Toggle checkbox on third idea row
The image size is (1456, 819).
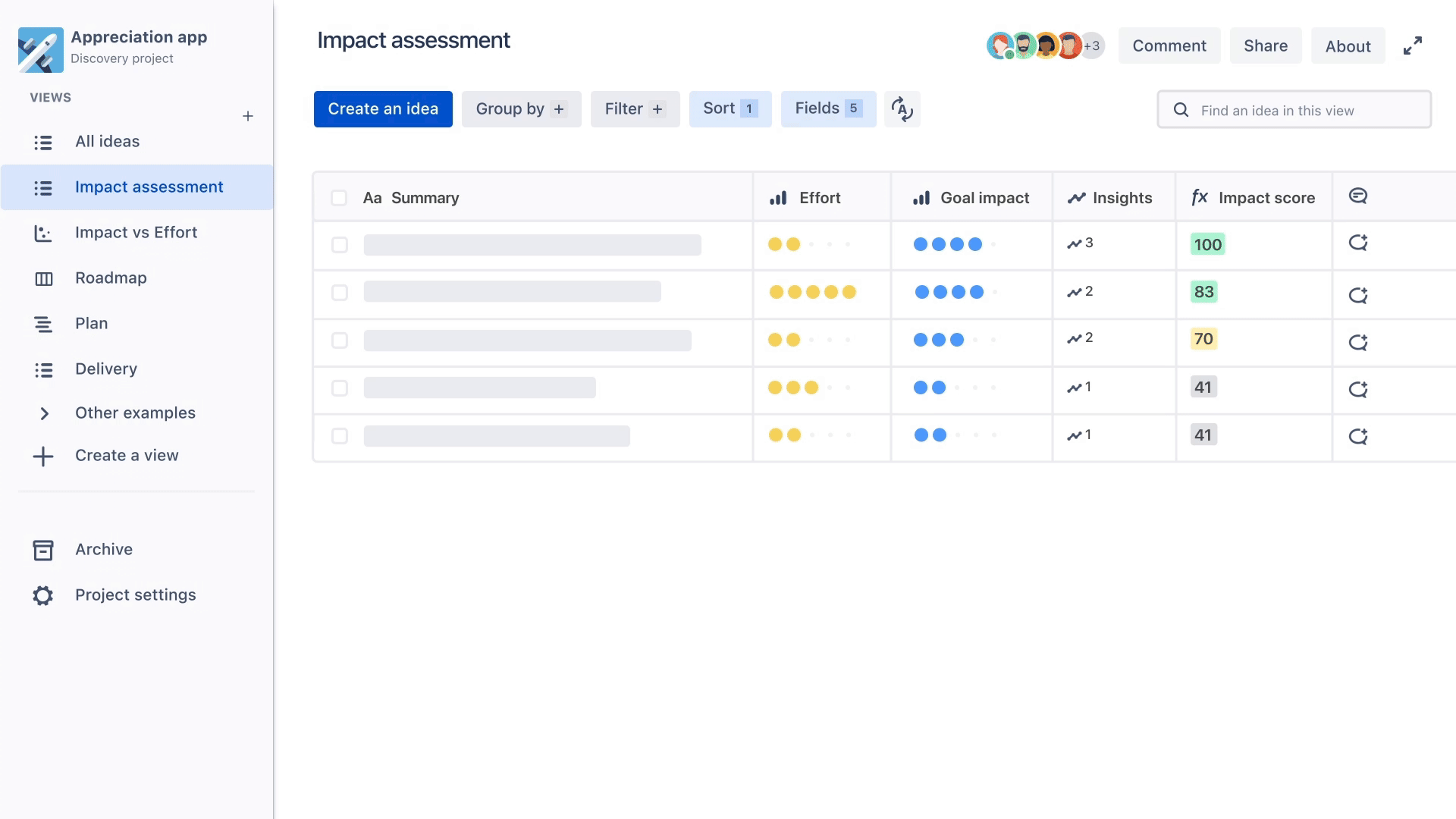(339, 340)
